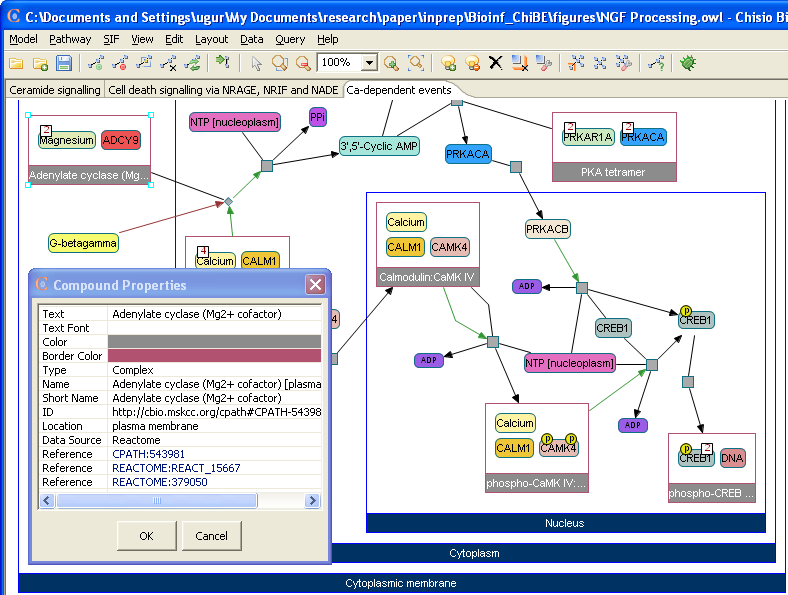Open the REACTOME:REACT_15667 reference link
The width and height of the screenshot is (788, 595).
coord(164,468)
